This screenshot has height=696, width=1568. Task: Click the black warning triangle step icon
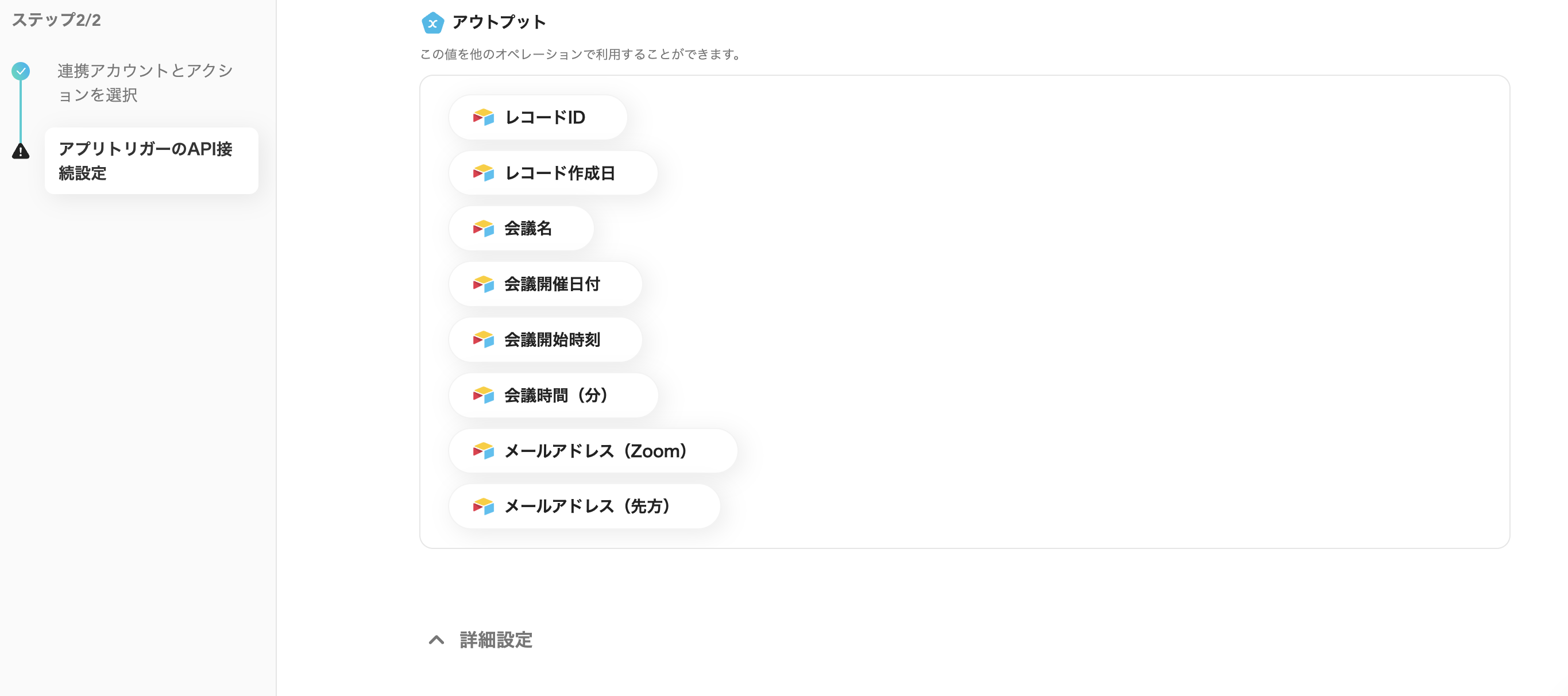21,151
